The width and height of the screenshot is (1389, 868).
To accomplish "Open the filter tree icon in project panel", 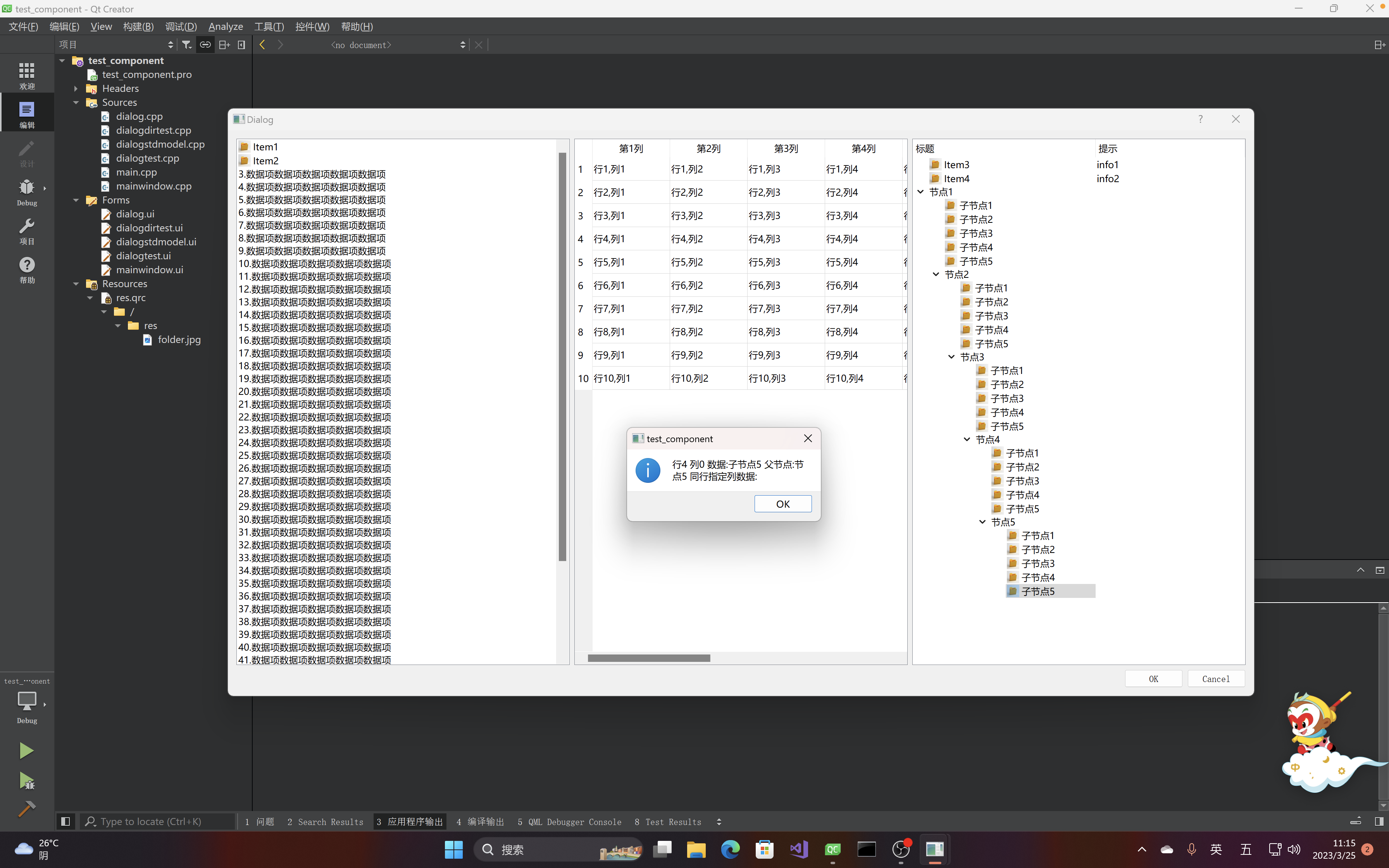I will [x=186, y=44].
